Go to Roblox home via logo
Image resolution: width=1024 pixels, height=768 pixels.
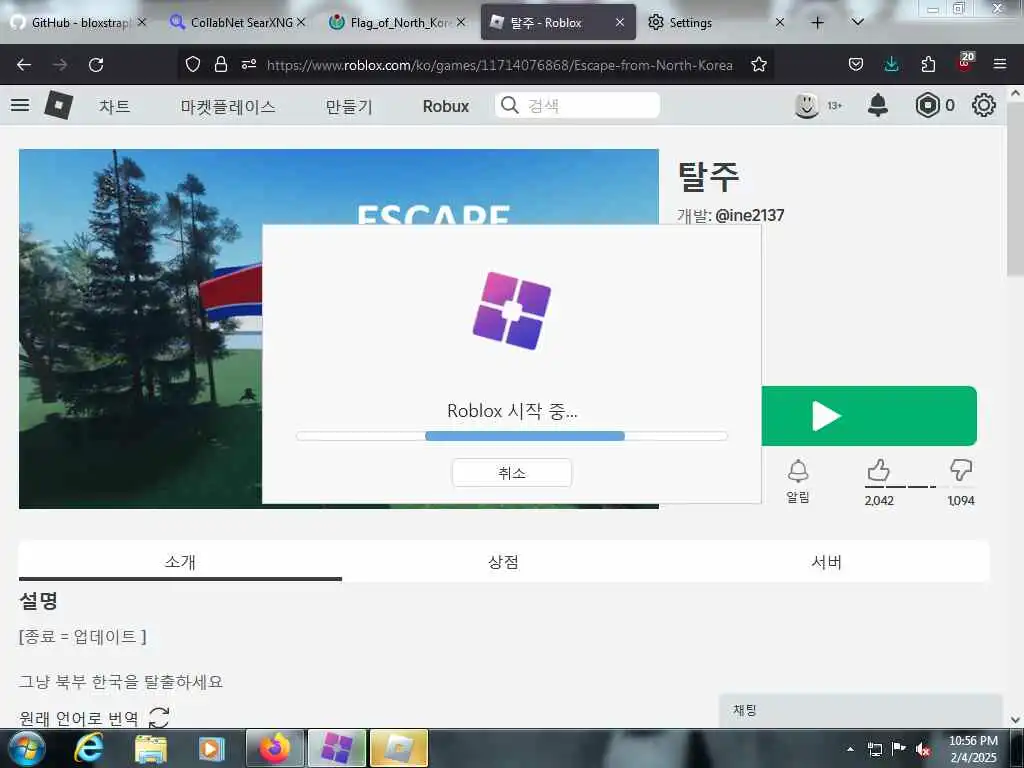coord(58,105)
